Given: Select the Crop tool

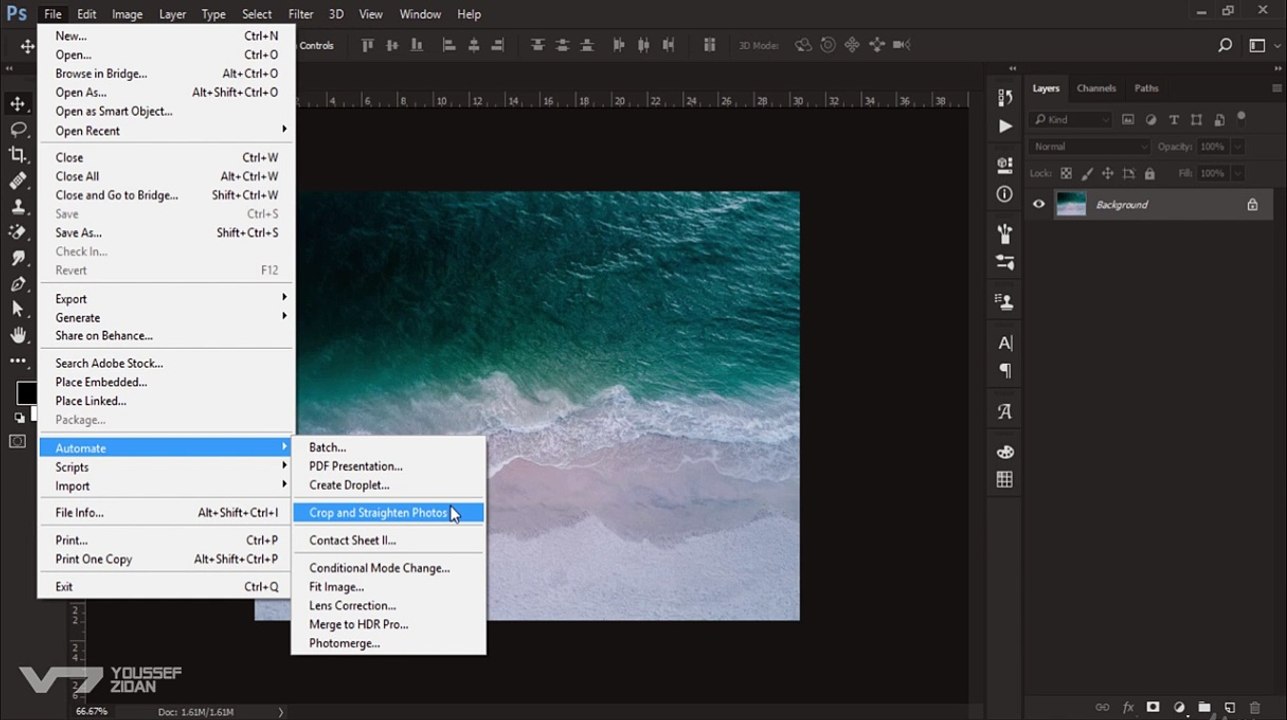Looking at the screenshot, I should click(x=18, y=154).
